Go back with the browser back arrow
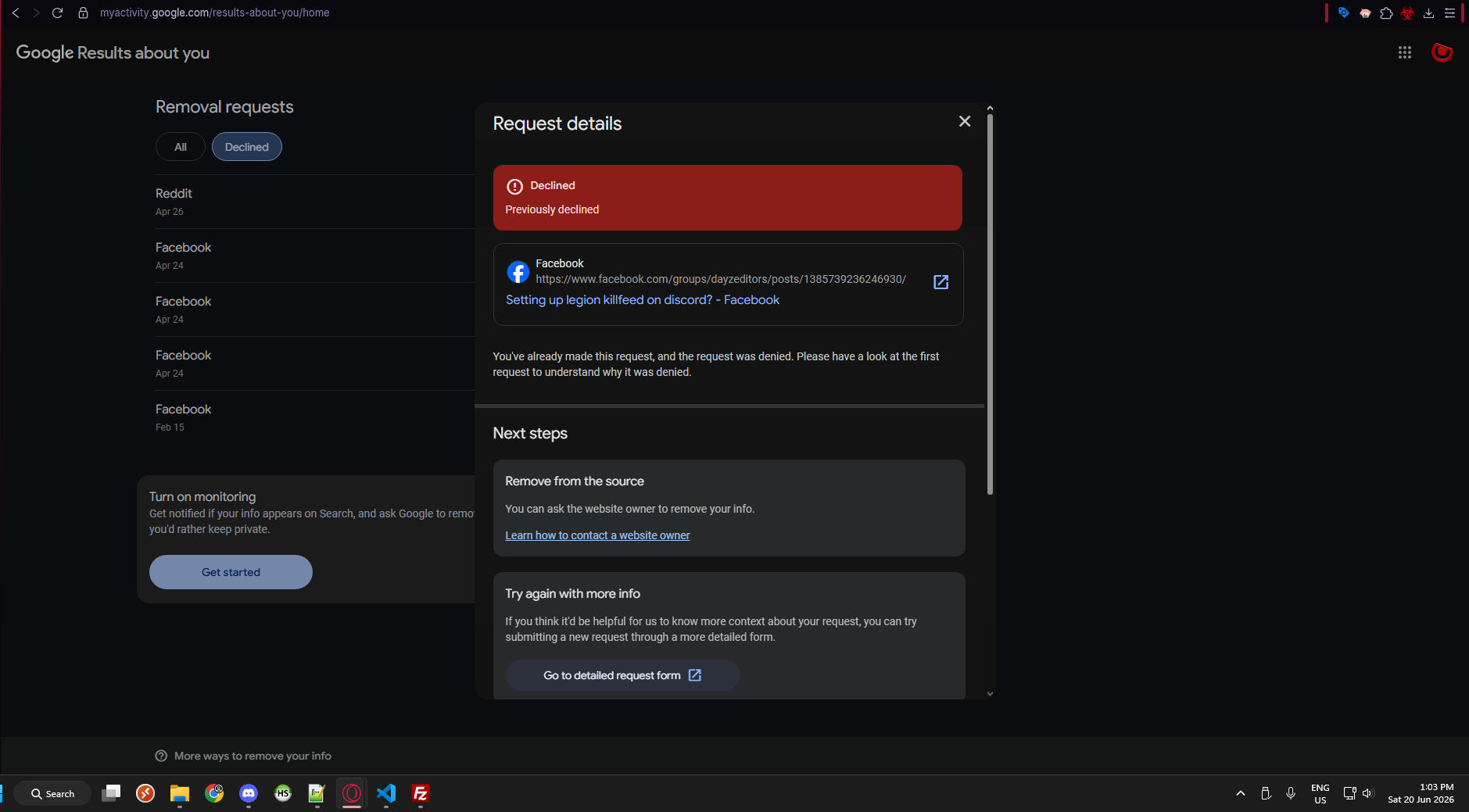Image resolution: width=1469 pixels, height=812 pixels. pyautogui.click(x=16, y=13)
